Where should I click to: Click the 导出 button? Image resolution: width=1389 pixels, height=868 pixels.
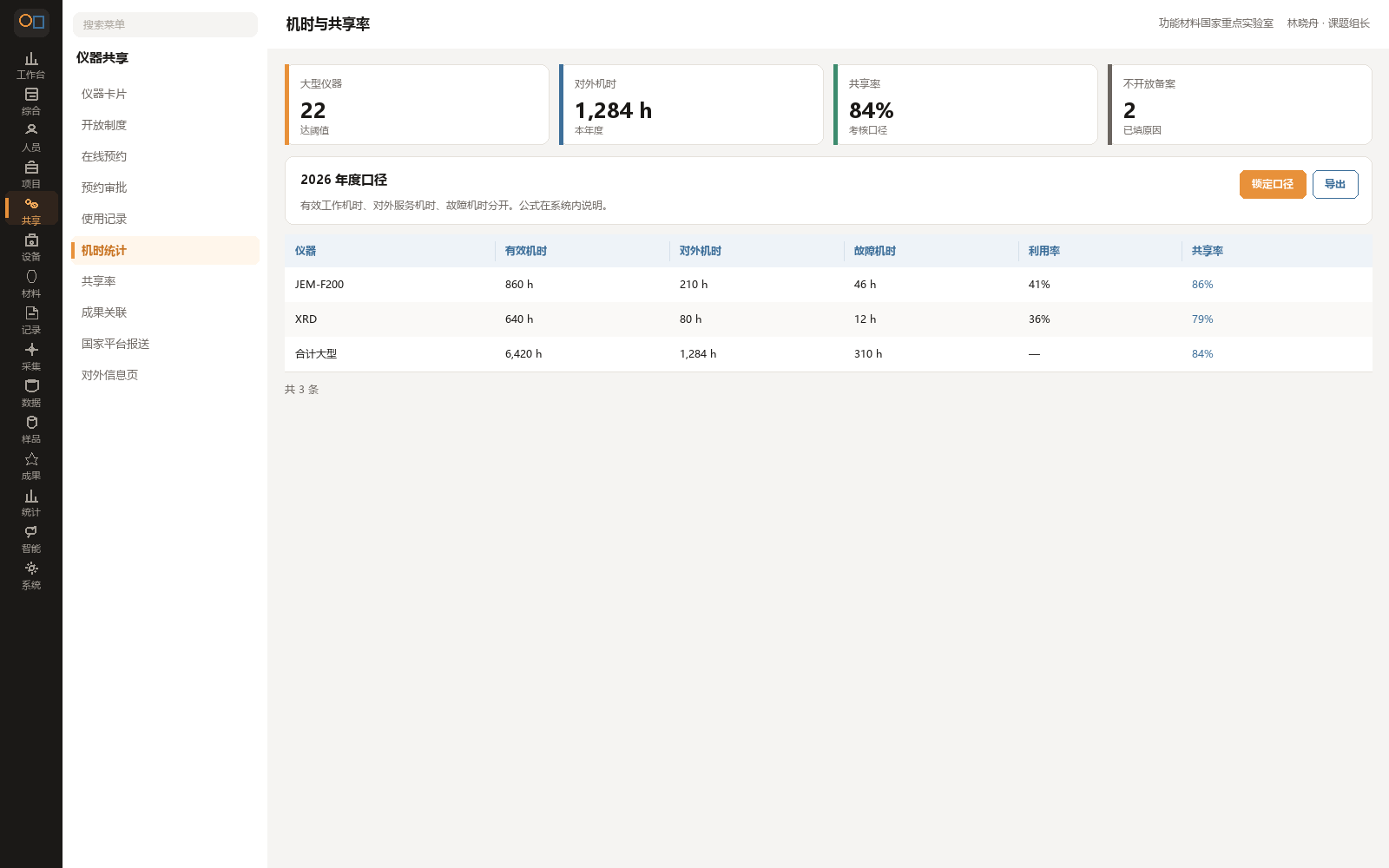1335,184
